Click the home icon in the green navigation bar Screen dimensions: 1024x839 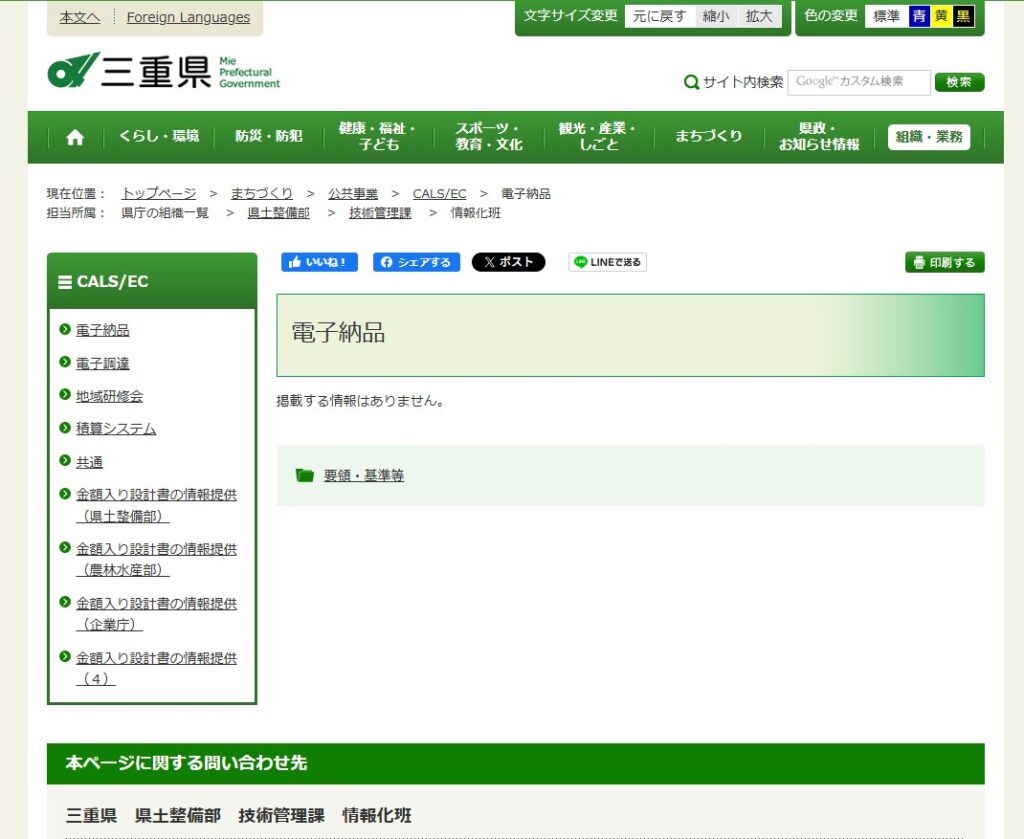coord(74,136)
